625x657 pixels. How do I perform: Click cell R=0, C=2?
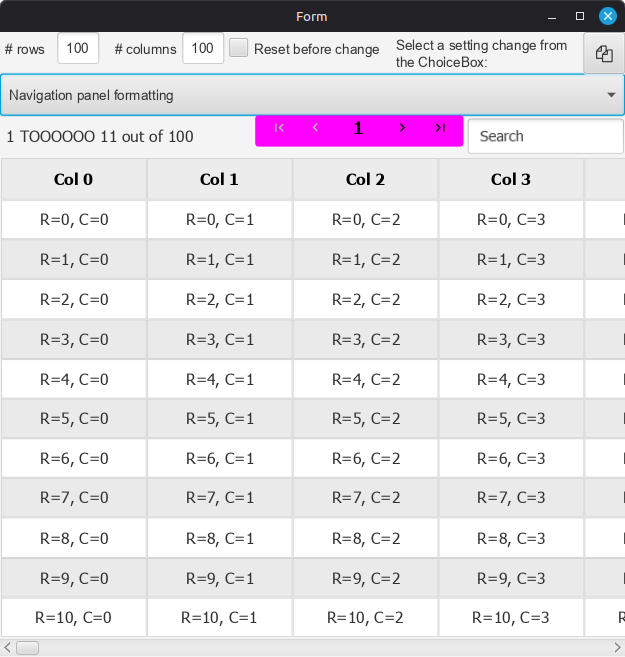click(365, 220)
